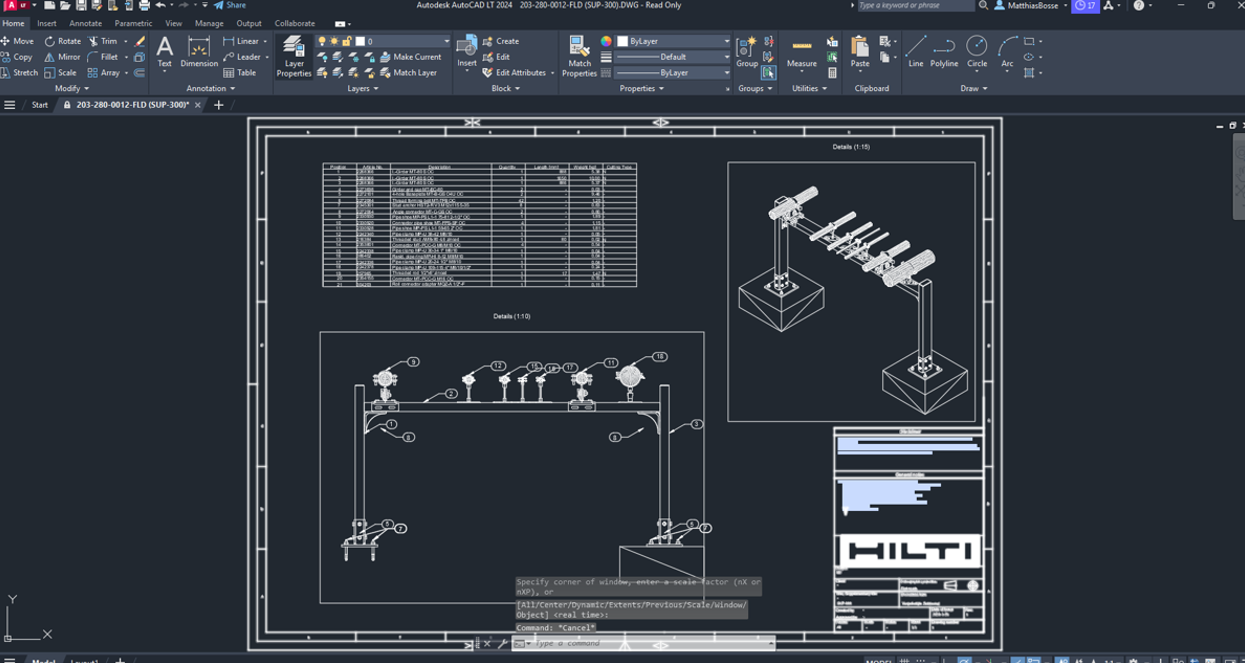Switch to the Annotate ribbon tab

[85, 23]
